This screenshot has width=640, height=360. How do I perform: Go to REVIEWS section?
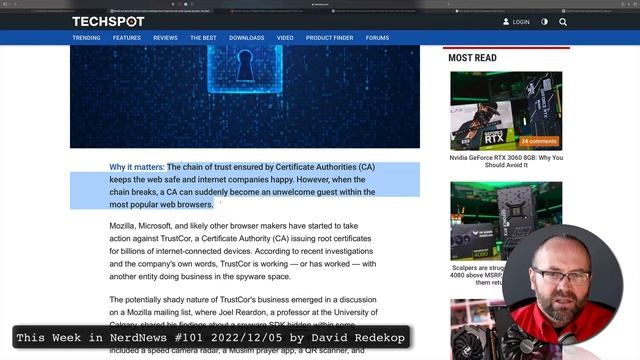[165, 38]
